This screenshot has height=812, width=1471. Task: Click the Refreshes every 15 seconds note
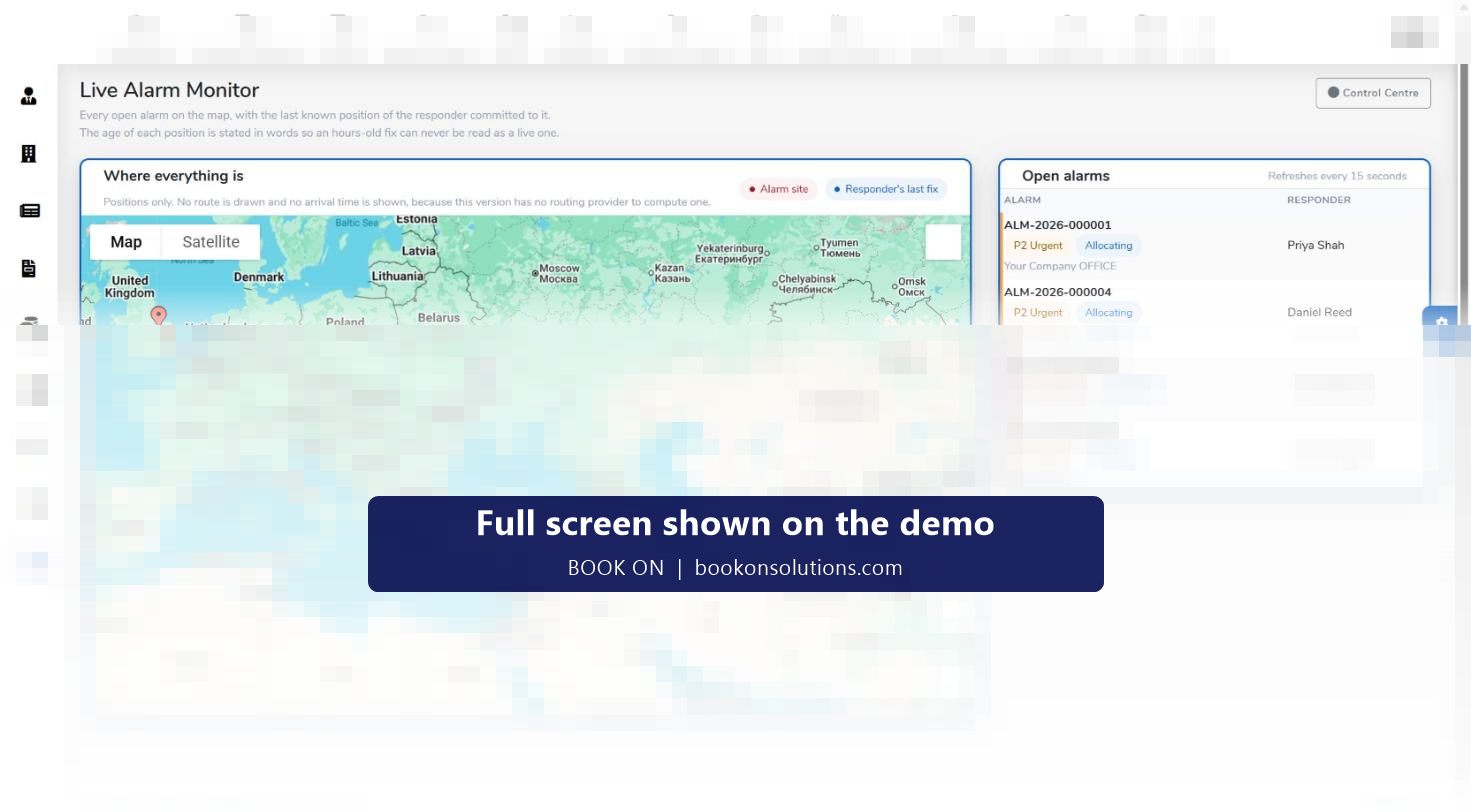pyautogui.click(x=1337, y=176)
